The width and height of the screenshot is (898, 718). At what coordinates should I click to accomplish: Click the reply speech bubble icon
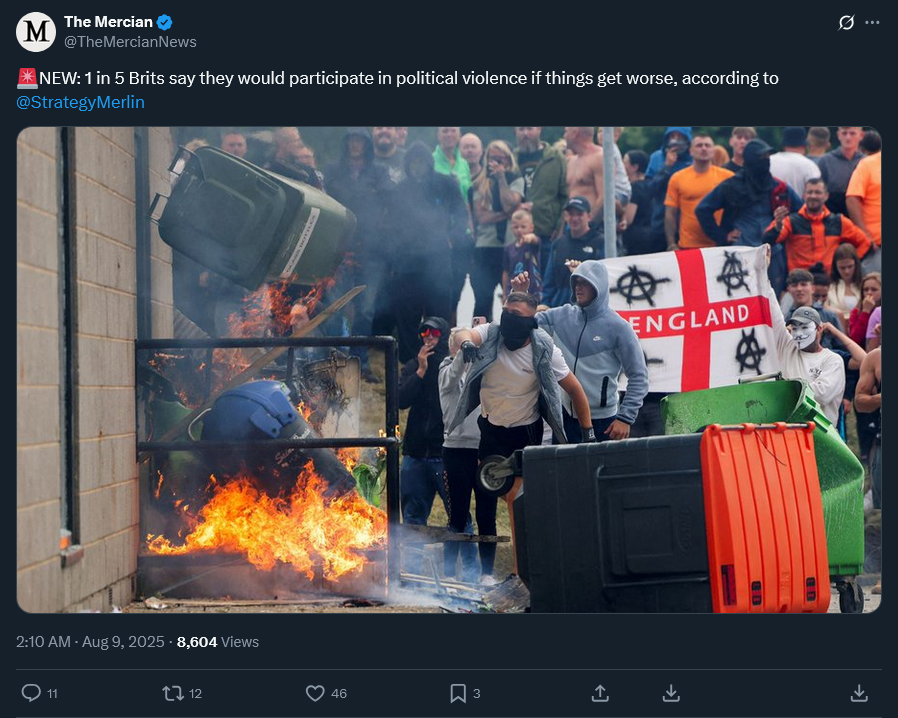(x=31, y=693)
